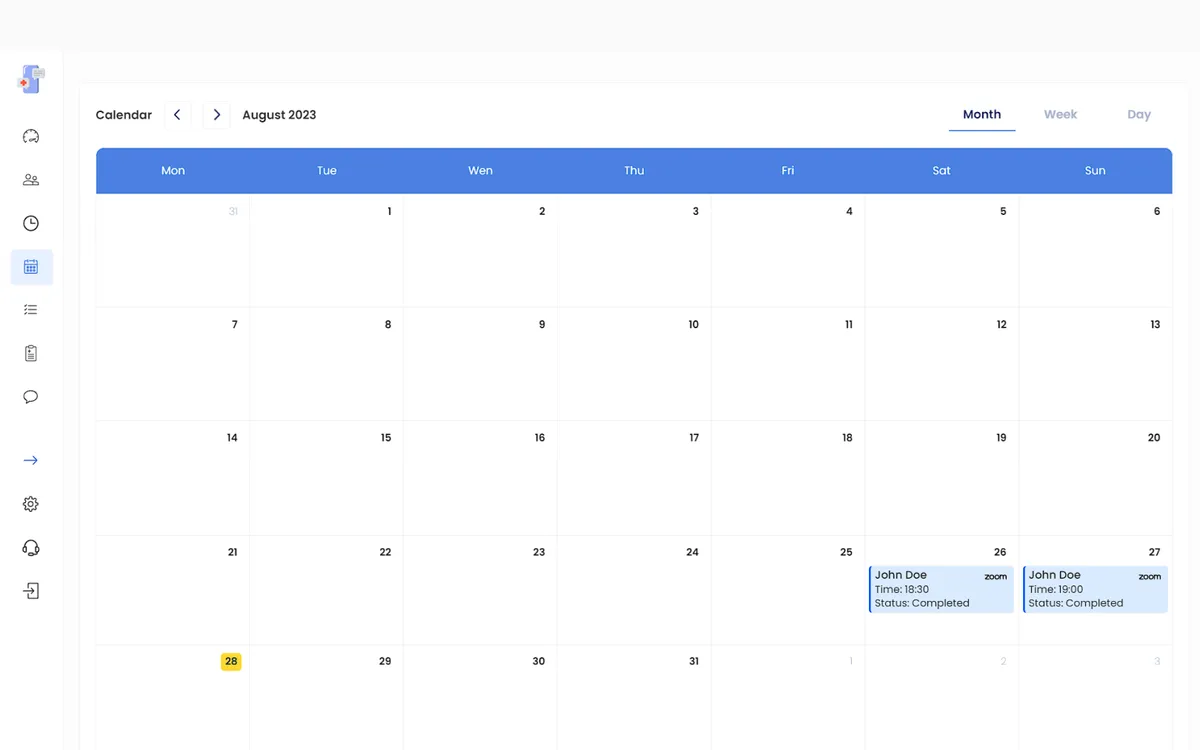Screen dimensions: 1200x750
Task: Select date 15 on the calendar
Action: coord(386,438)
